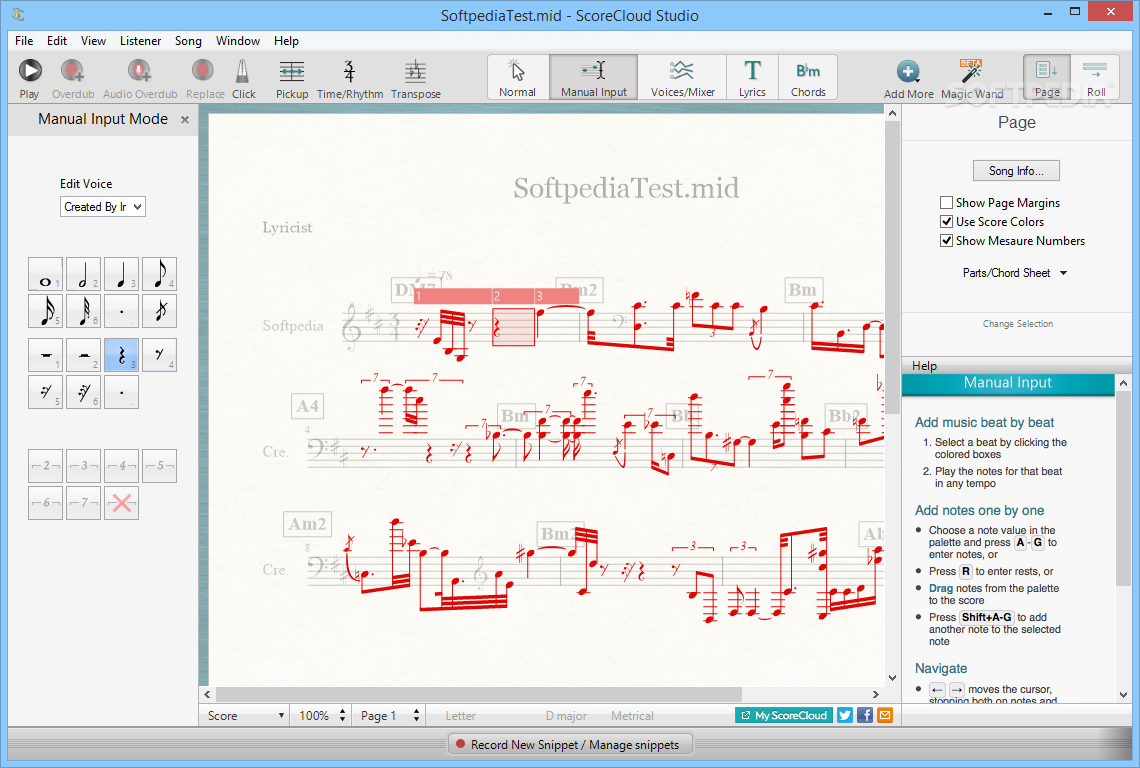Switch to Normal mode
Viewport: 1140px width, 768px height.
coord(517,77)
